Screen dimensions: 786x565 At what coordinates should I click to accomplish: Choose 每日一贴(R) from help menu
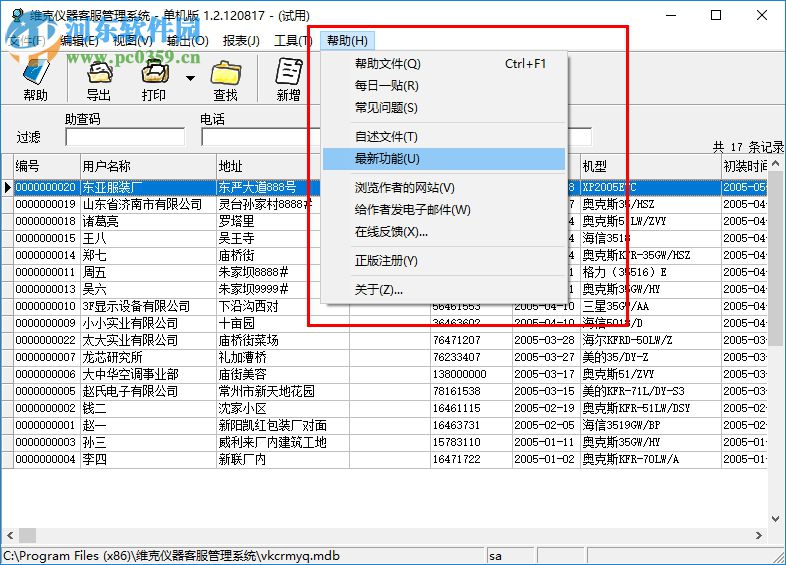tap(444, 86)
